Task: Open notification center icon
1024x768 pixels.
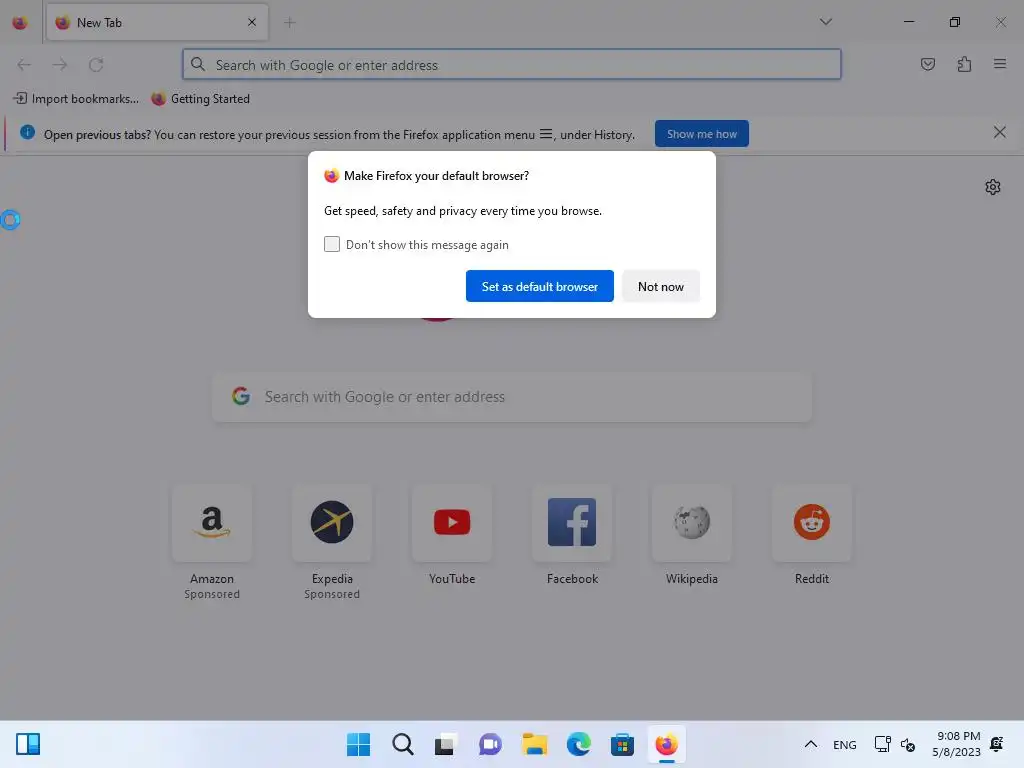Action: pos(997,744)
